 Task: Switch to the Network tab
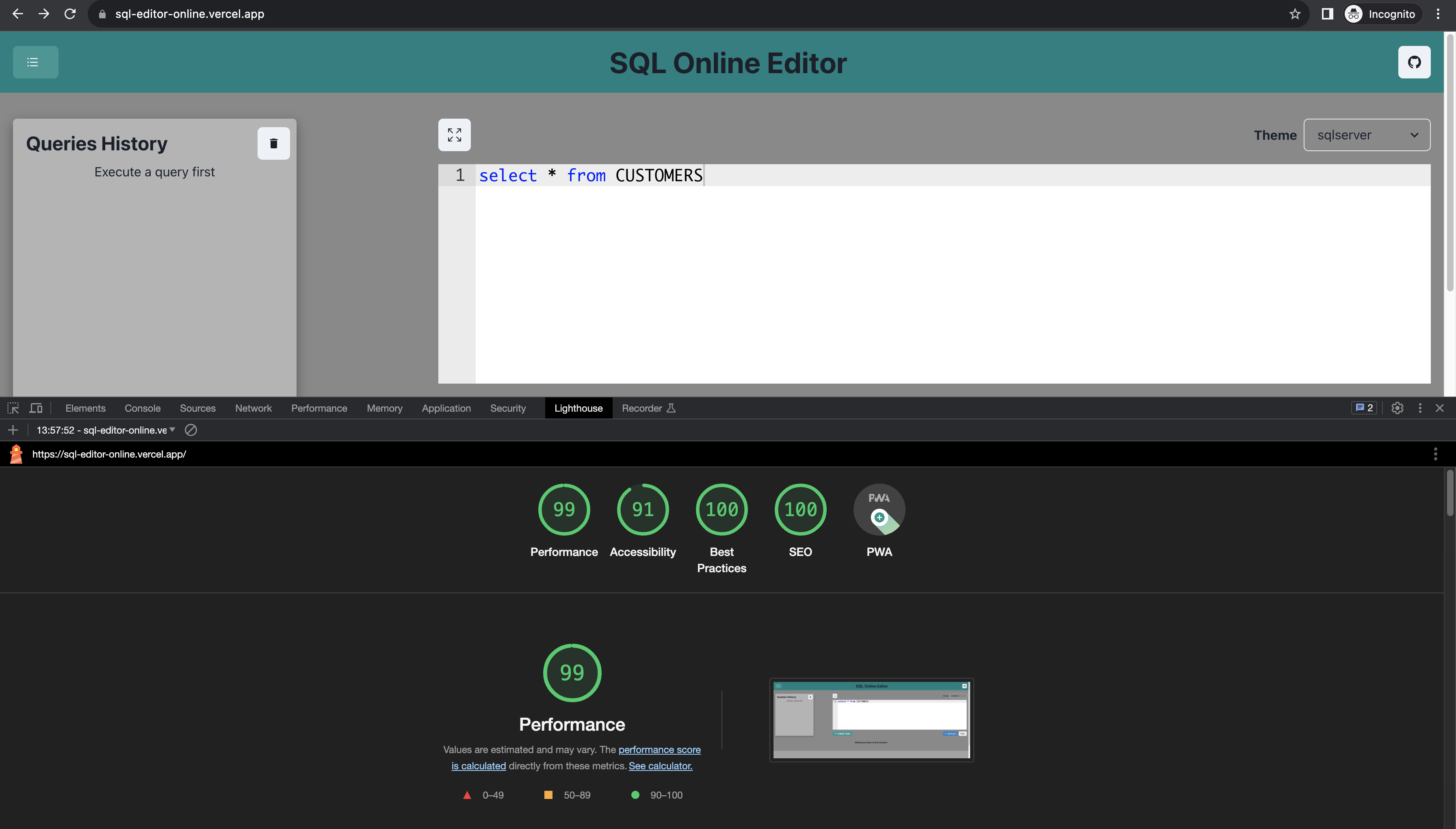253,408
